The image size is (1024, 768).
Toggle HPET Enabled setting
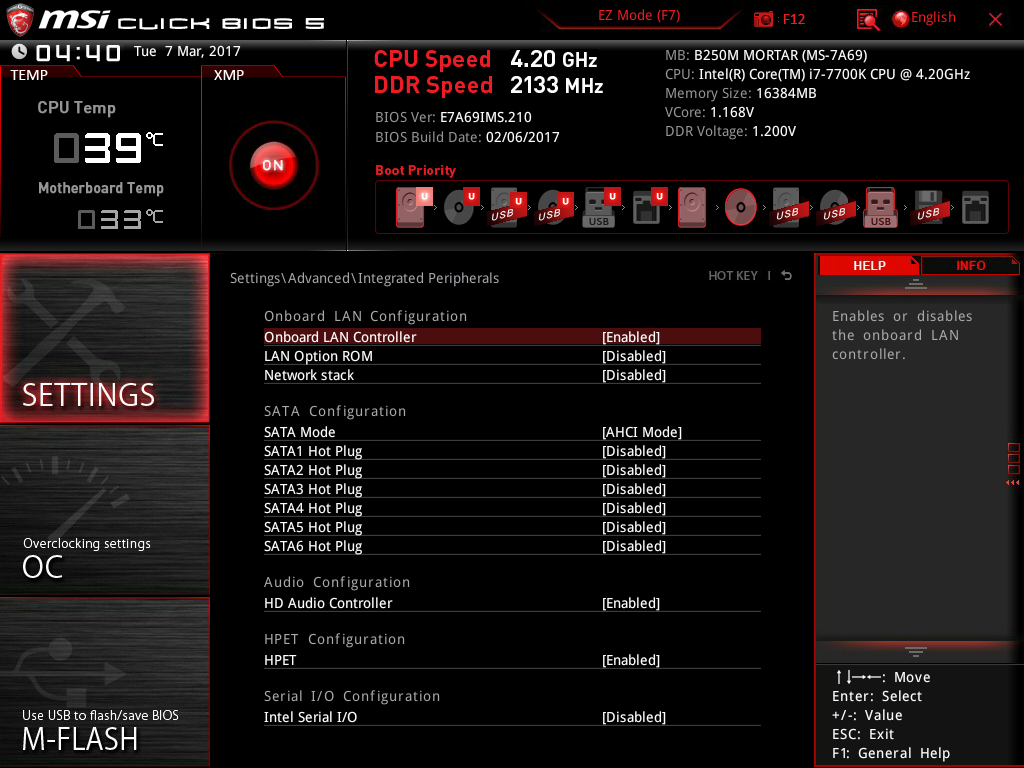point(631,660)
